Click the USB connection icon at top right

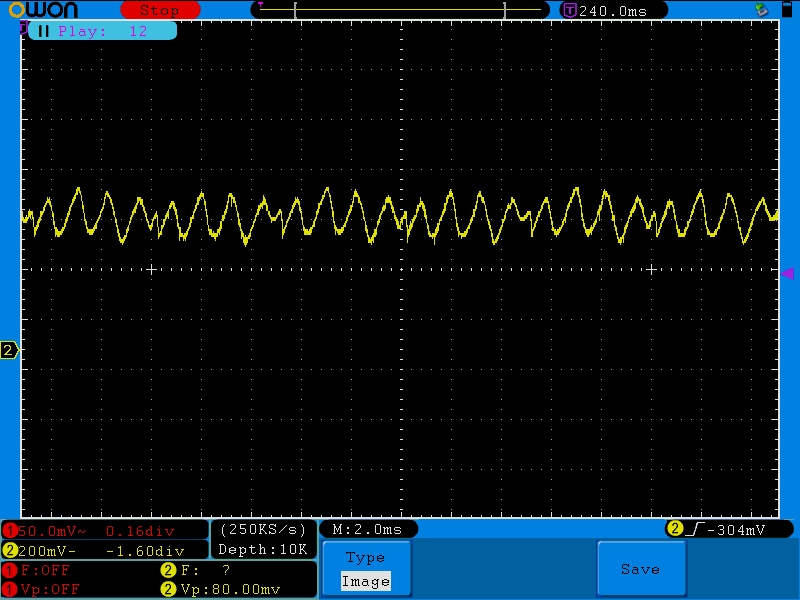click(x=761, y=9)
